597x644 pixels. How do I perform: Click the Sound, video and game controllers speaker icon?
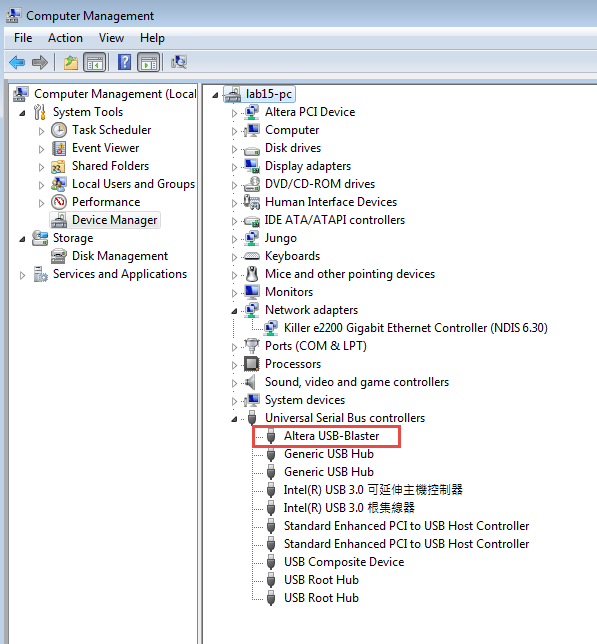pos(250,382)
